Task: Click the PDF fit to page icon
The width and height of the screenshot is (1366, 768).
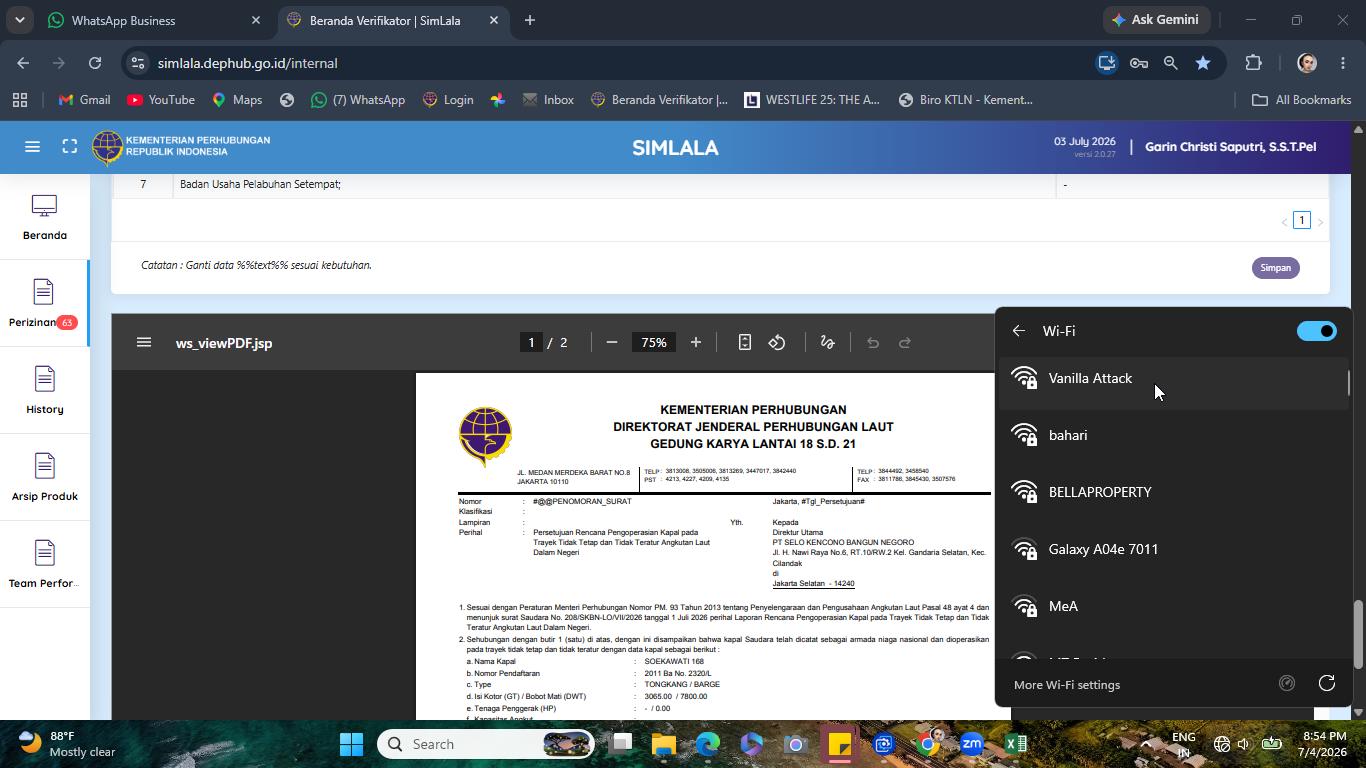Action: pos(745,343)
